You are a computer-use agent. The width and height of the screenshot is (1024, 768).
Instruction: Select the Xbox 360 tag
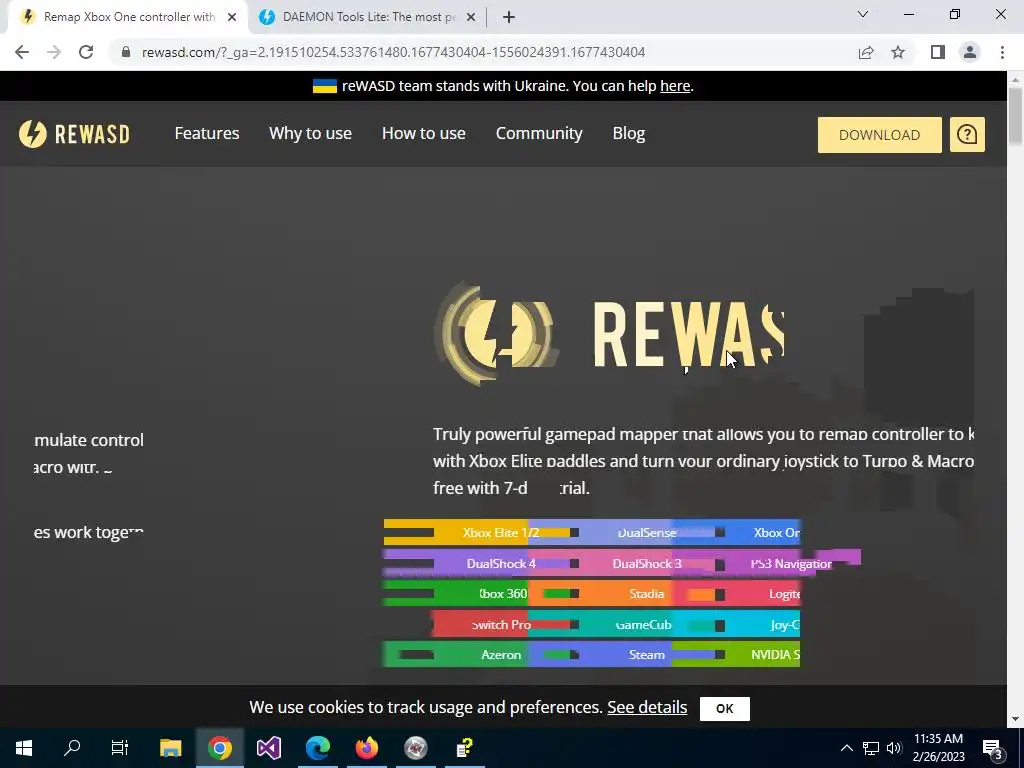coord(501,594)
